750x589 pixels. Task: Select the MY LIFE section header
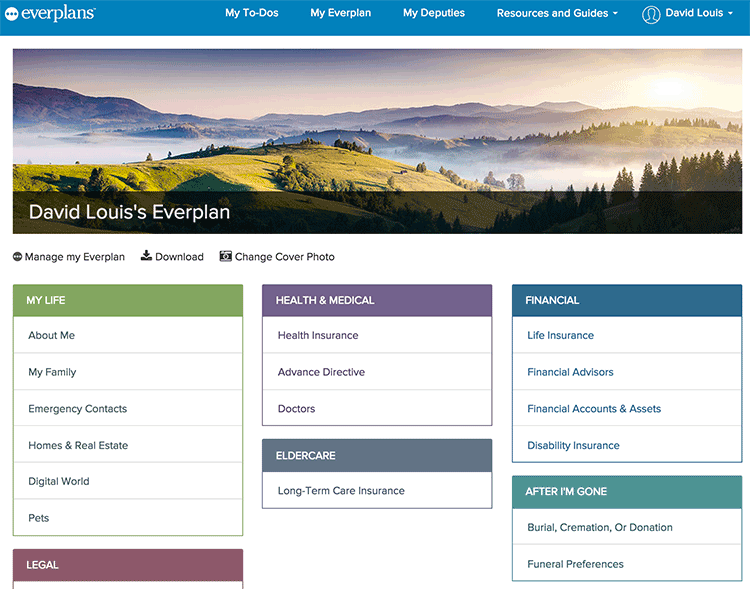click(128, 300)
